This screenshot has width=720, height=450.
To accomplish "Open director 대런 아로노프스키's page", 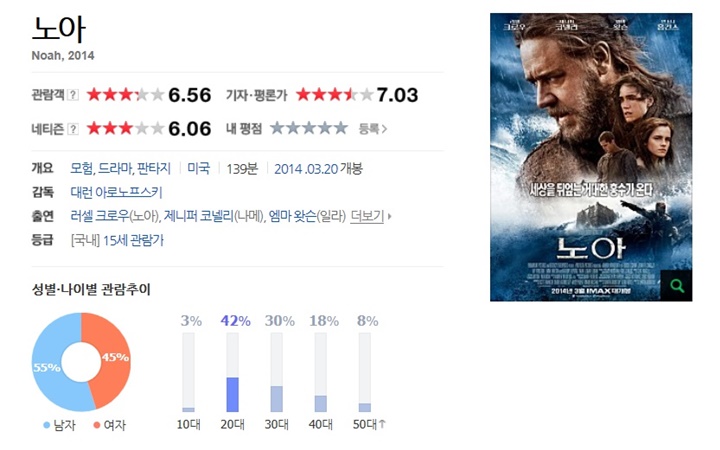I will (x=116, y=192).
